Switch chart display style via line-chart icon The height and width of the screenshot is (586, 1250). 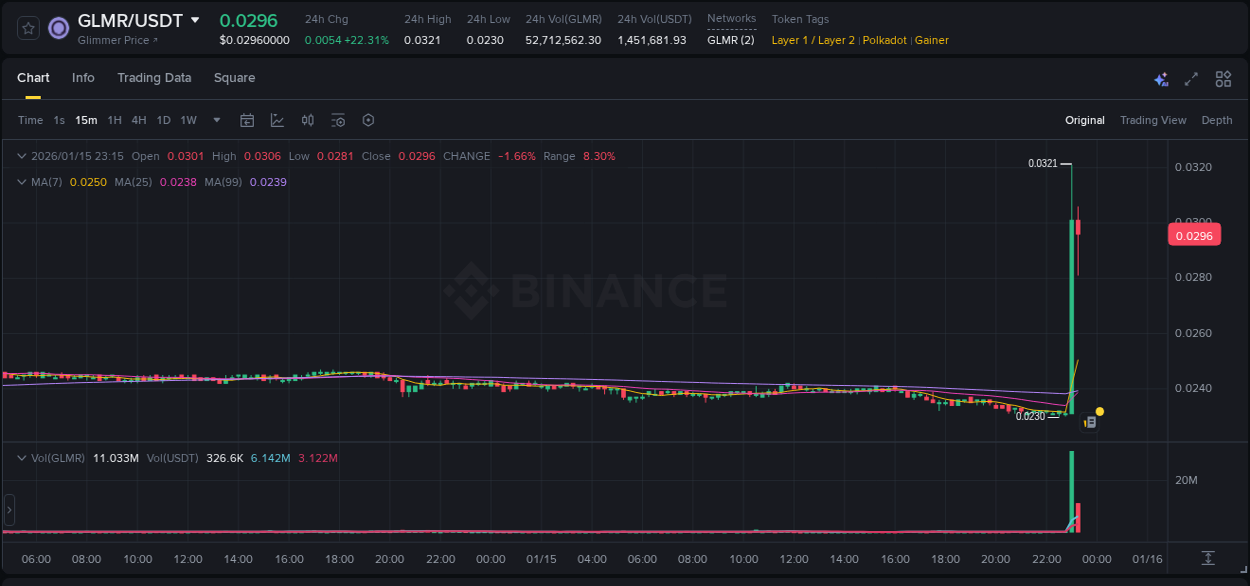click(x=276, y=120)
